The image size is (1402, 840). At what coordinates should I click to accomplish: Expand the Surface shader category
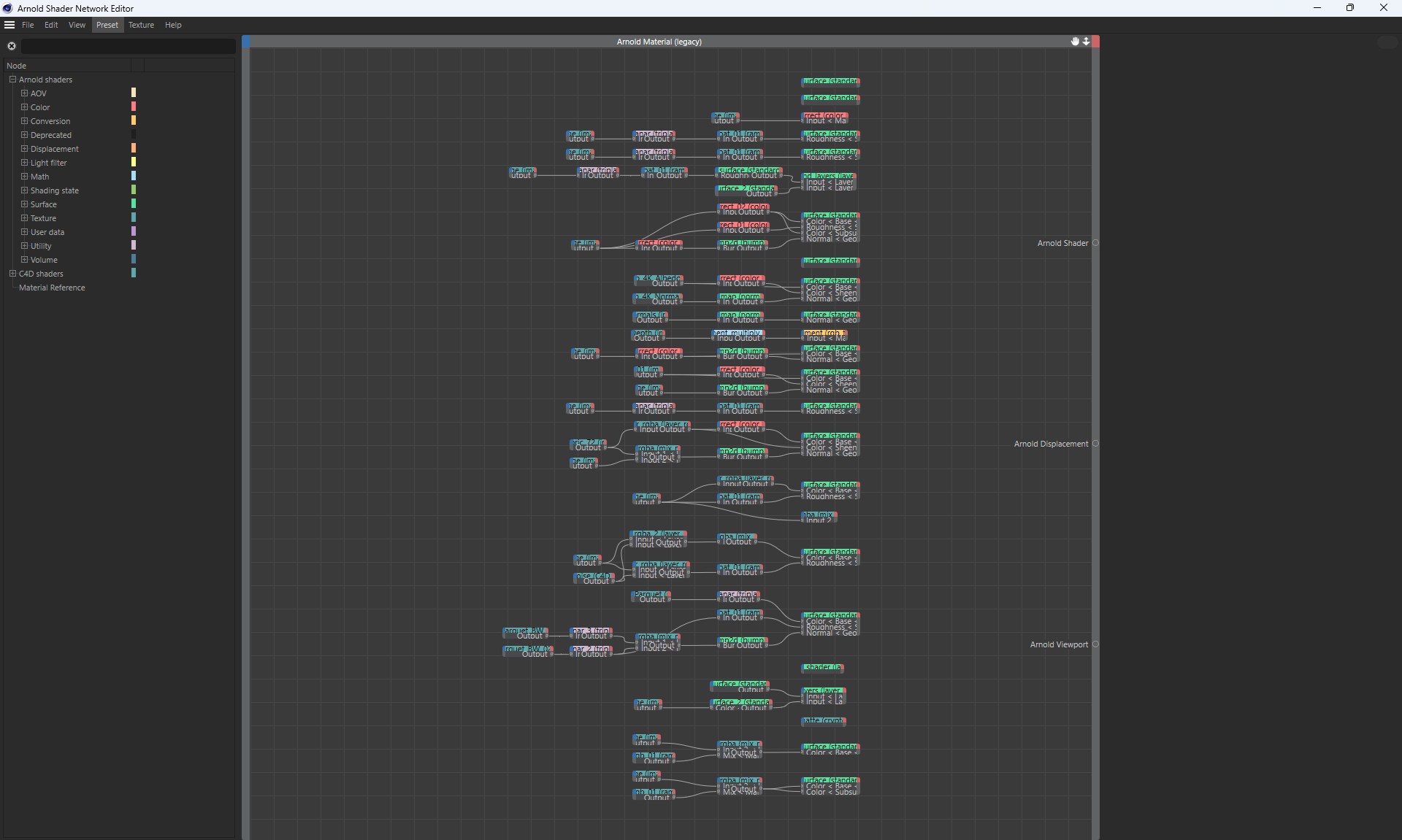click(x=24, y=204)
